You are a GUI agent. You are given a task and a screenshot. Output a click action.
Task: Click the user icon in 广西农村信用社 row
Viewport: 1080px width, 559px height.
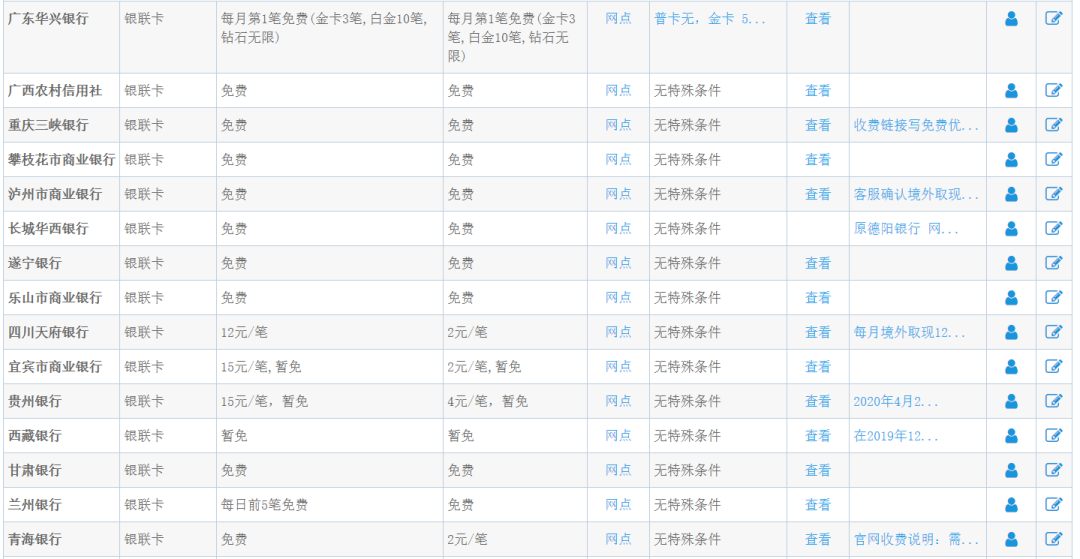point(1011,91)
